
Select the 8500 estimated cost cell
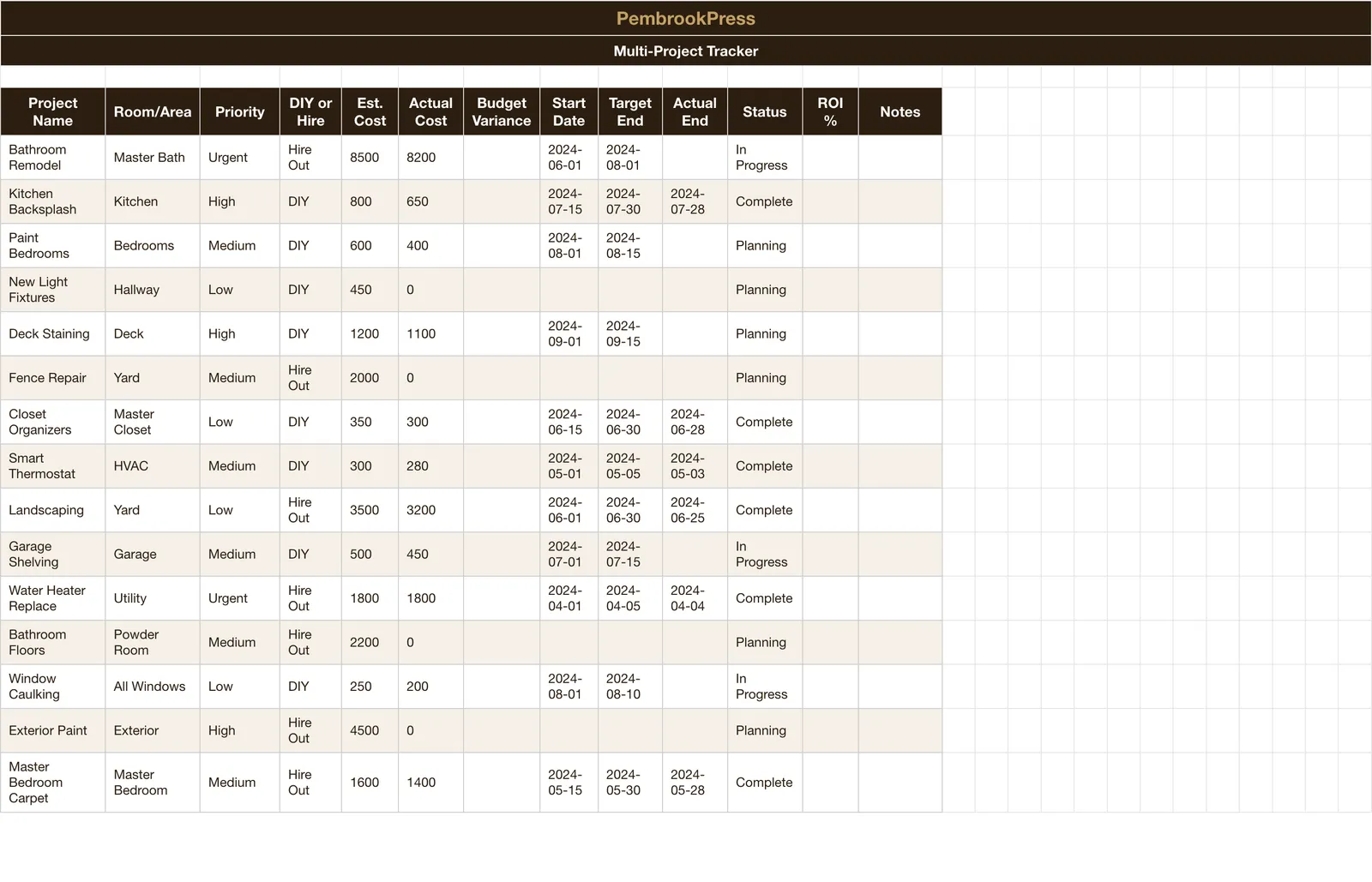pos(370,158)
